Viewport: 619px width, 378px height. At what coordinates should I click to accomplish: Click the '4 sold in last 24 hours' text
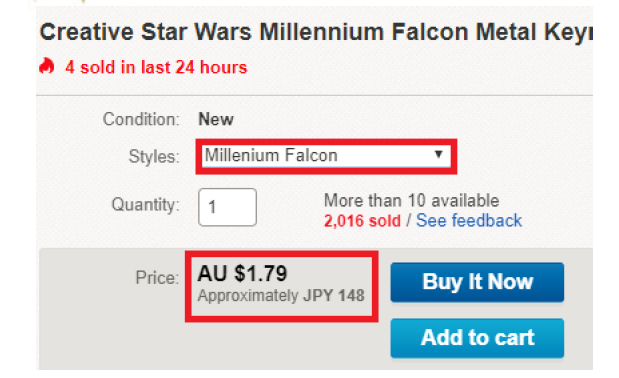(156, 67)
